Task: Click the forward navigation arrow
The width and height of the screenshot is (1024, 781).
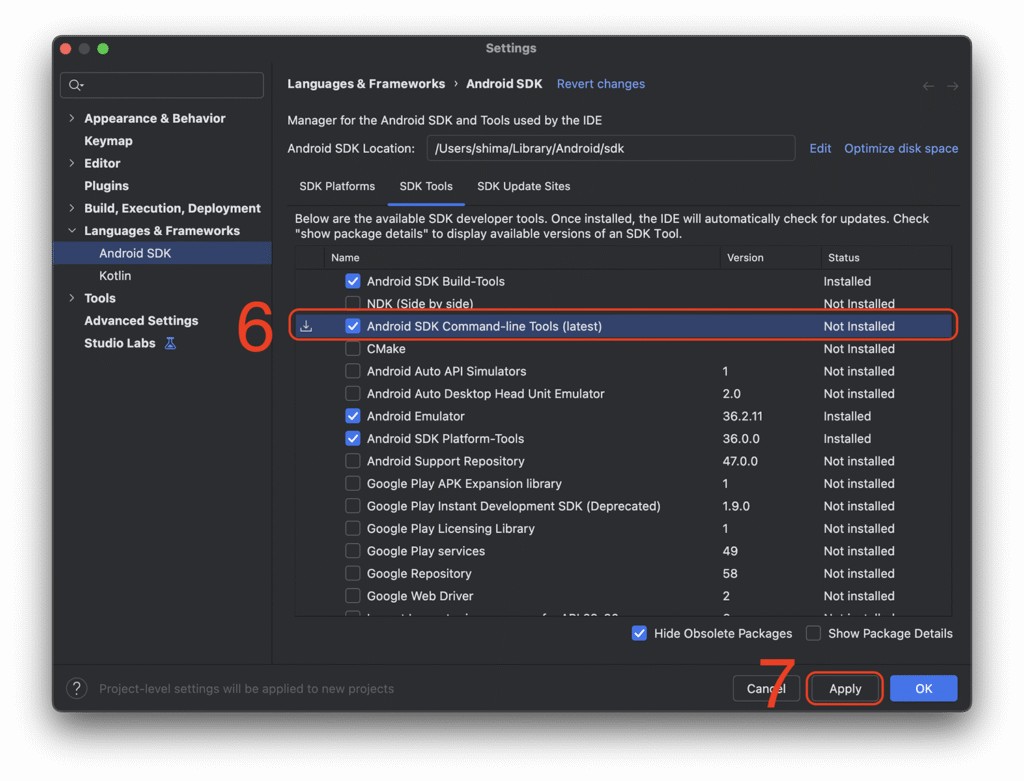Action: pyautogui.click(x=953, y=86)
